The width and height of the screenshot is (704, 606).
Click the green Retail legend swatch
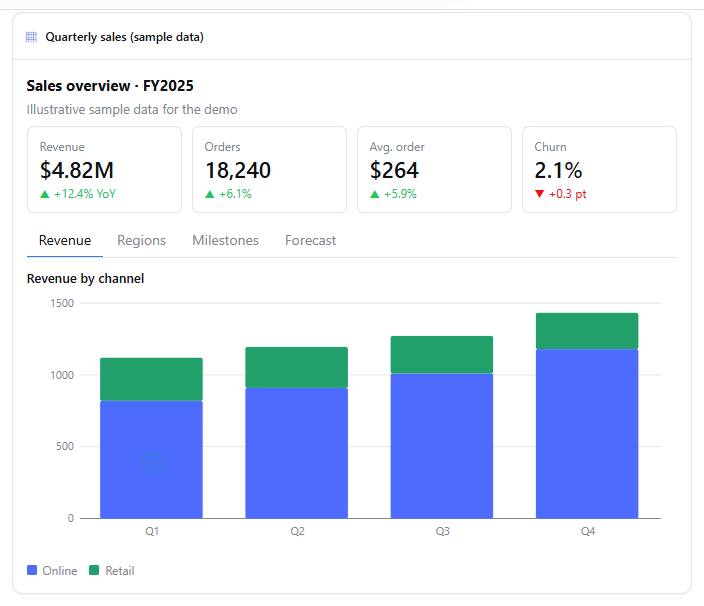tap(94, 570)
